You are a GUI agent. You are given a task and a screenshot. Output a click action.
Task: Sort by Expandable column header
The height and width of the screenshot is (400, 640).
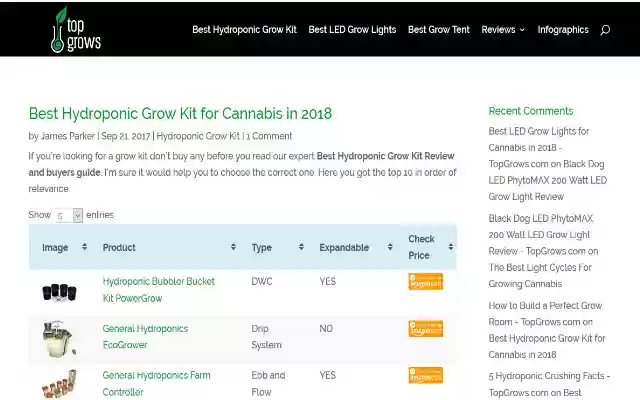coord(344,247)
